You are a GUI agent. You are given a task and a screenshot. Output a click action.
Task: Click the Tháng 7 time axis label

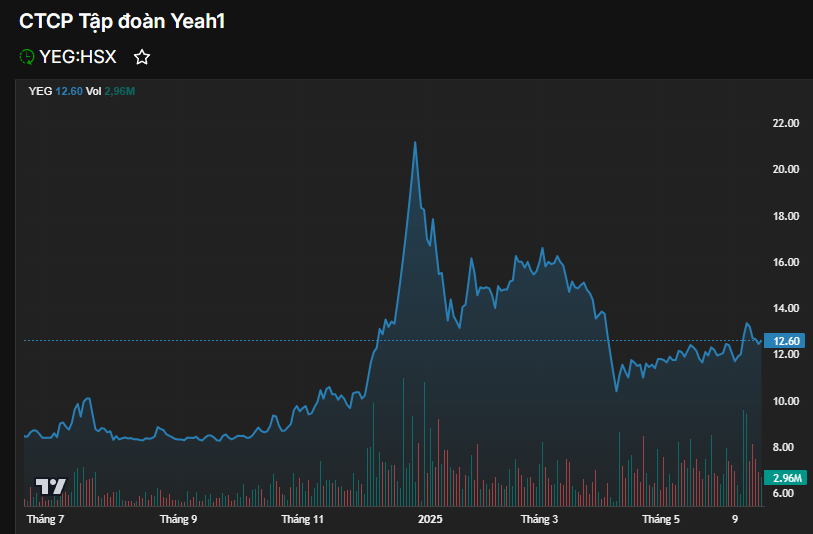(46, 519)
